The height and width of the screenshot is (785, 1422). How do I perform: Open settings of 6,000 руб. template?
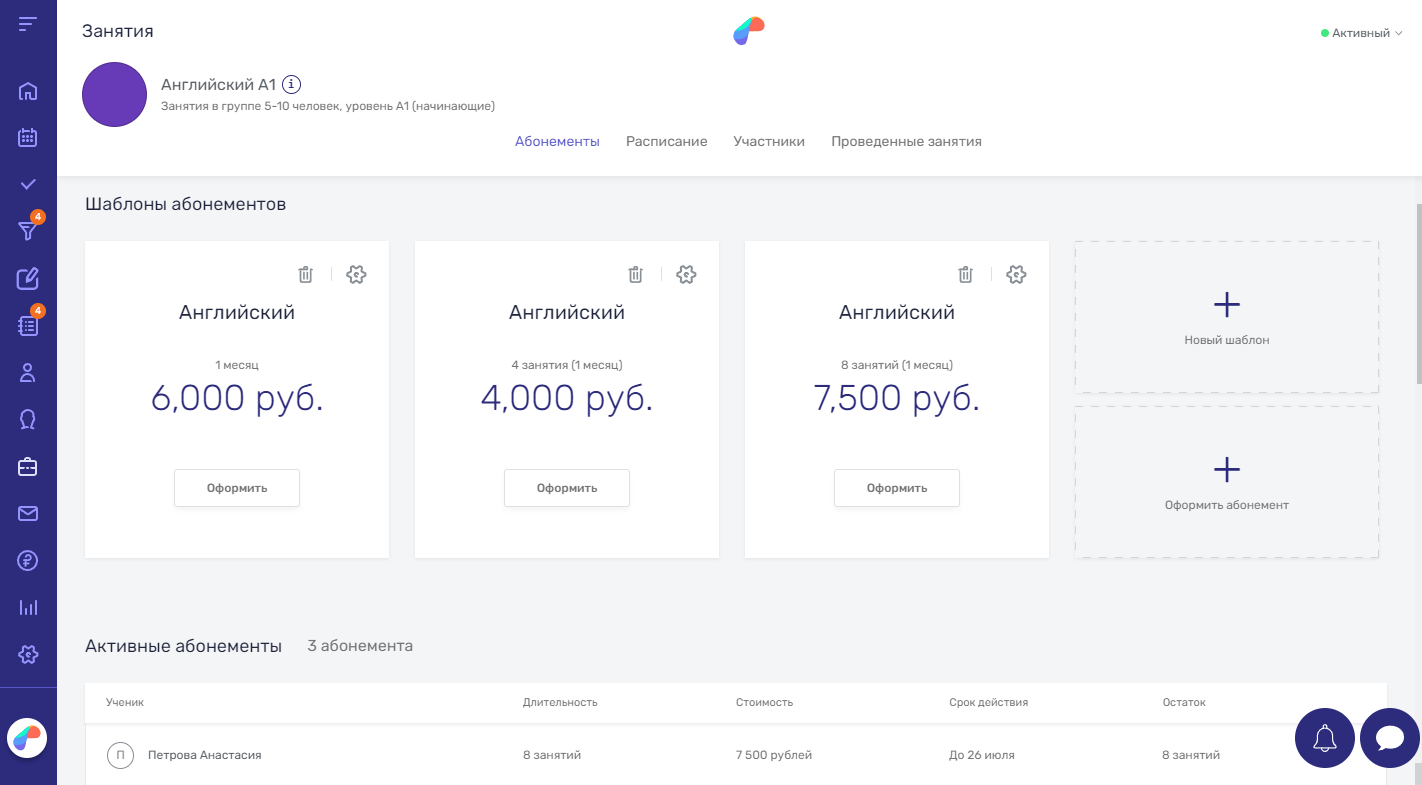click(356, 274)
